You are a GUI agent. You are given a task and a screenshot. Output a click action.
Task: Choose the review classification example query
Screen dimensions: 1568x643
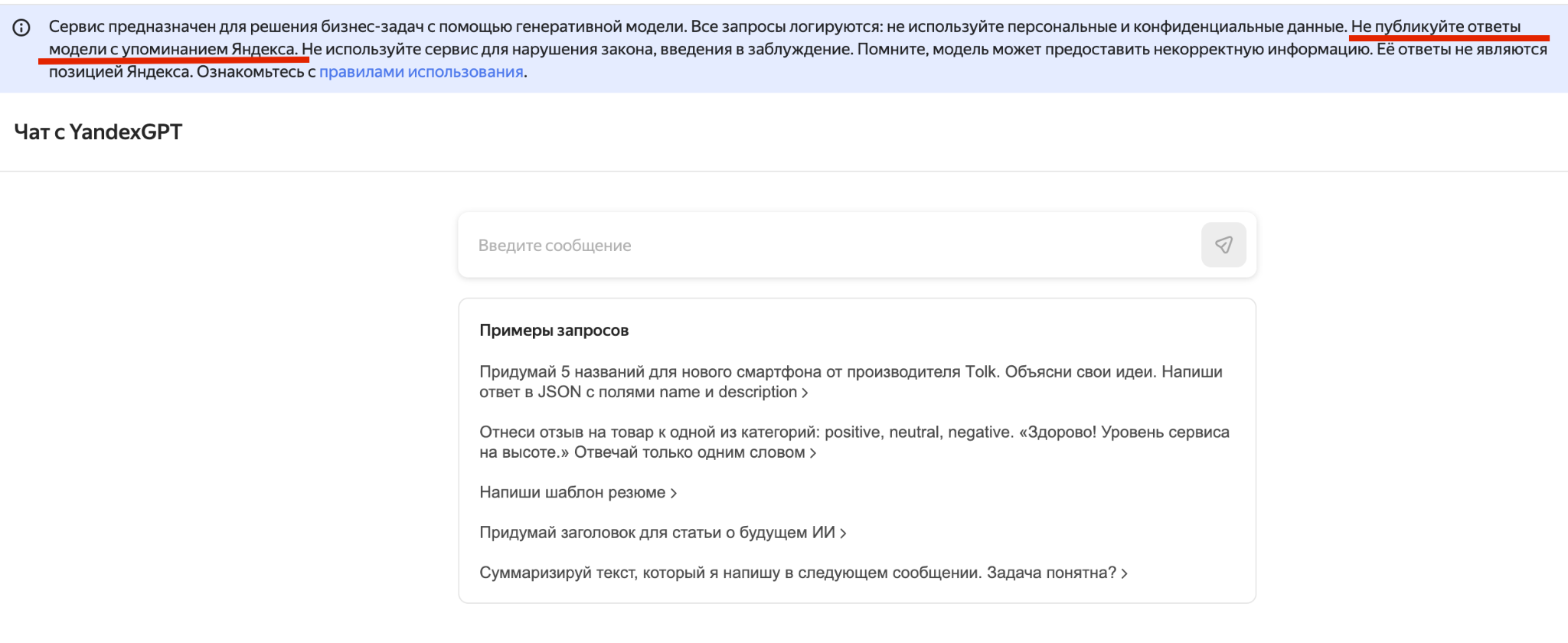point(854,442)
